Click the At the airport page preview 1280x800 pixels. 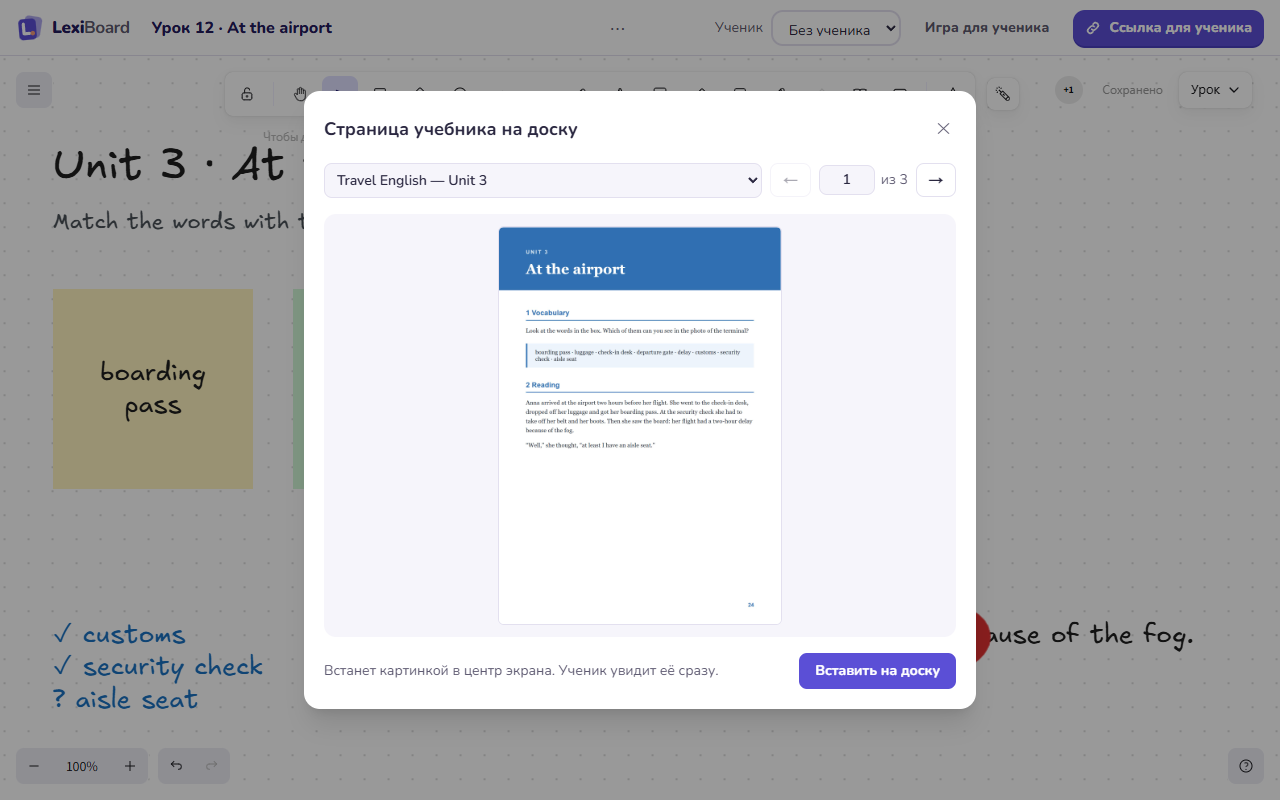pyautogui.click(x=640, y=425)
